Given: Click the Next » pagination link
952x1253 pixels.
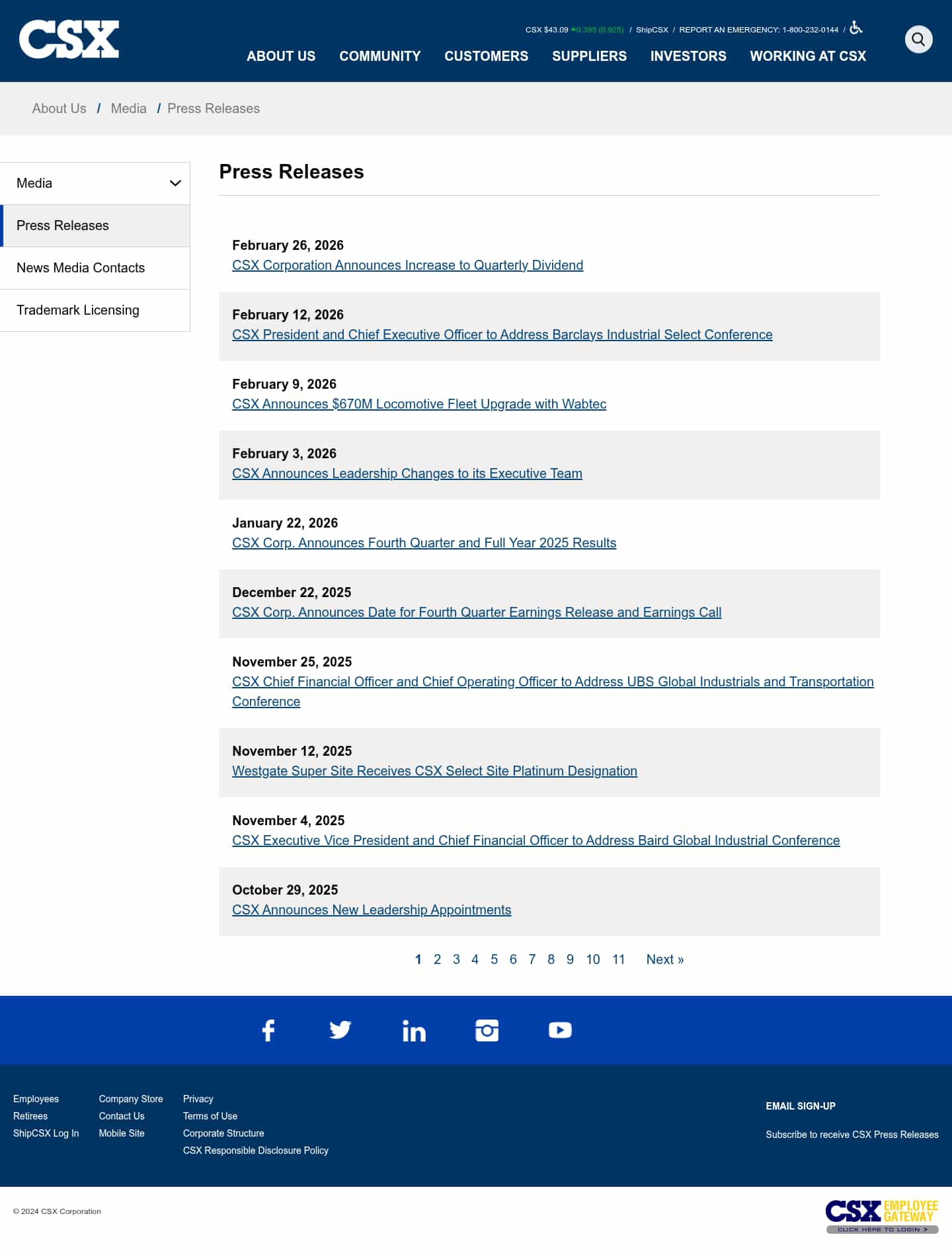Looking at the screenshot, I should coord(665,959).
